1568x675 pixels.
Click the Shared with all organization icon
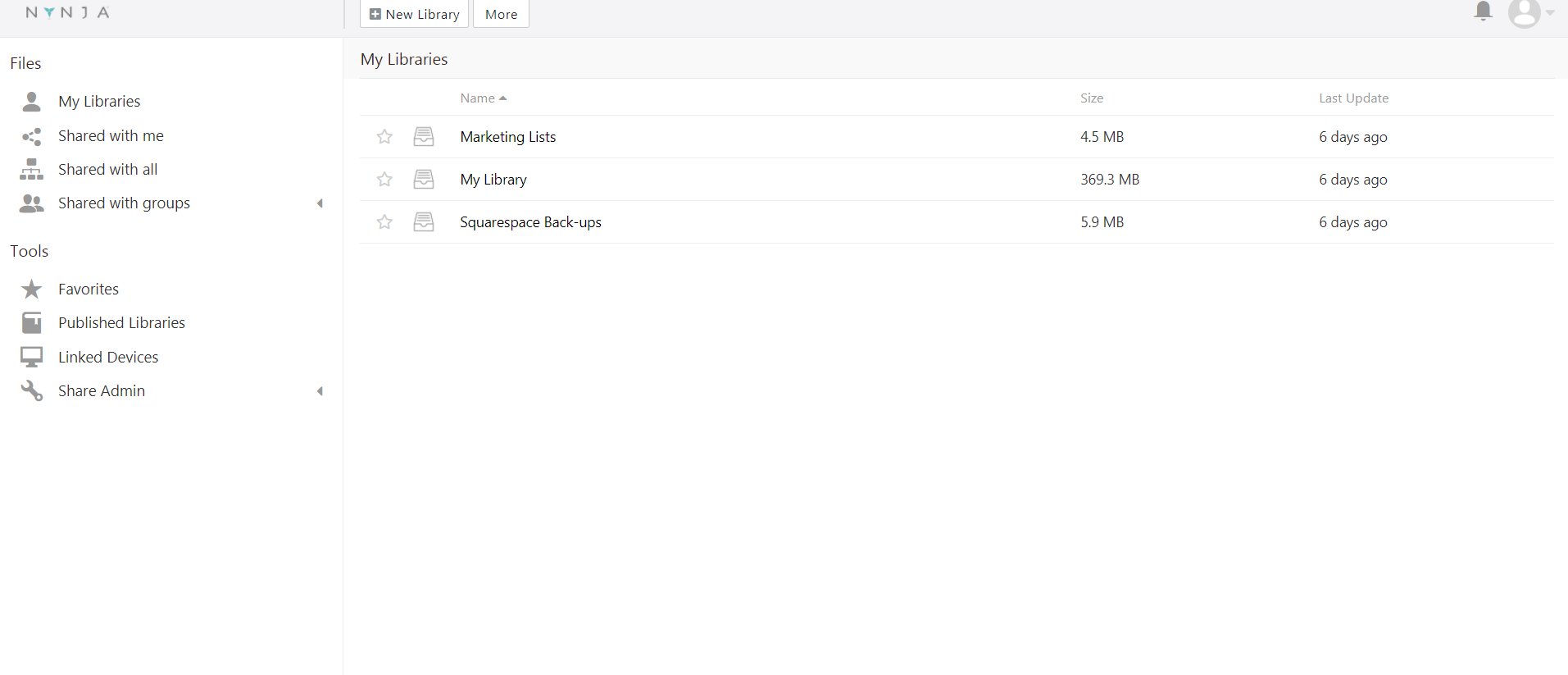point(31,169)
